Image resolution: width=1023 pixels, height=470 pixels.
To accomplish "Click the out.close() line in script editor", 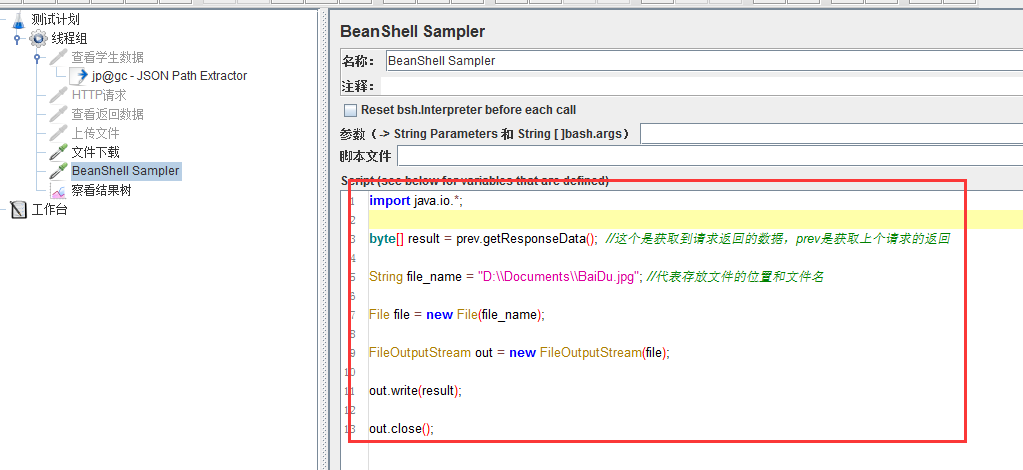I will (401, 429).
